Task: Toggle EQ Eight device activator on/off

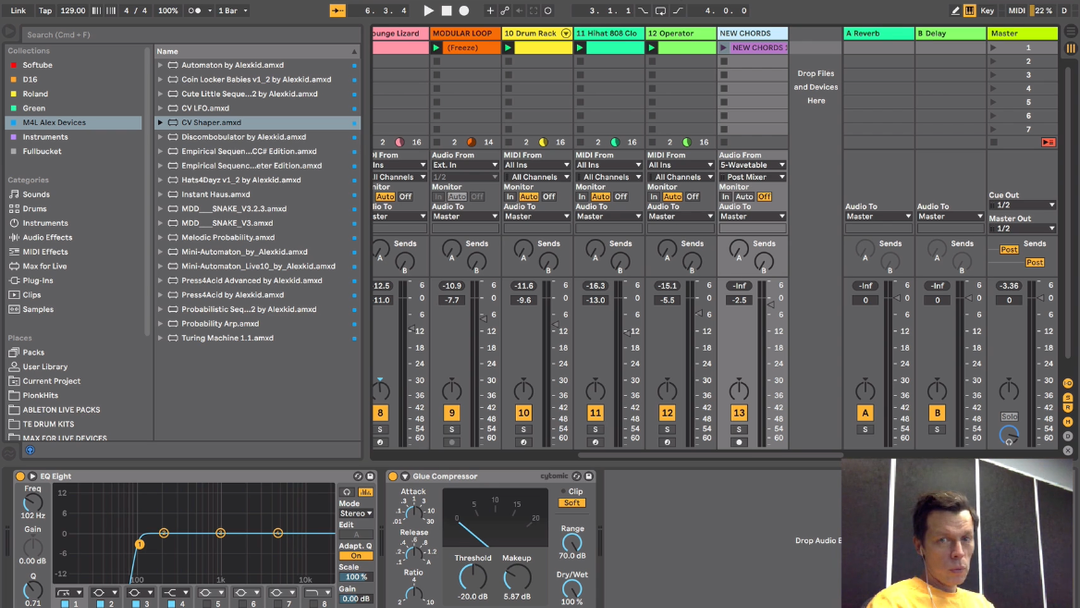Action: (20, 476)
